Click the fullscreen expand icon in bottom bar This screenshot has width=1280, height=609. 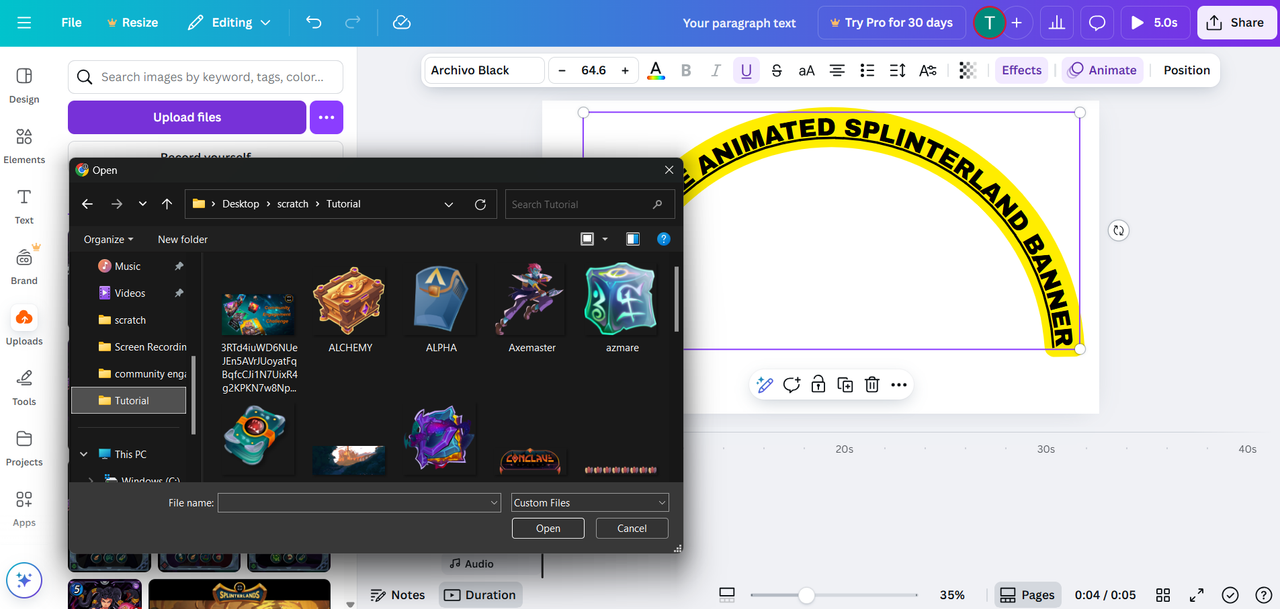(1197, 595)
